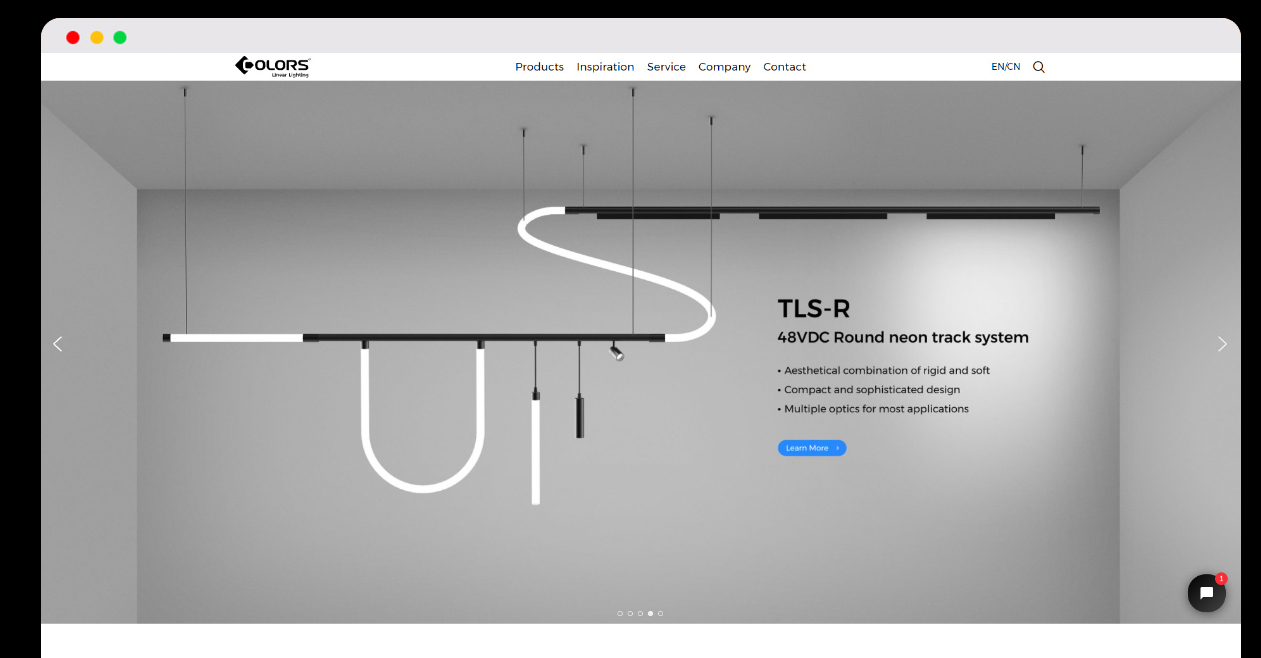This screenshot has width=1261, height=658.
Task: Expand the Company menu
Action: (724, 67)
